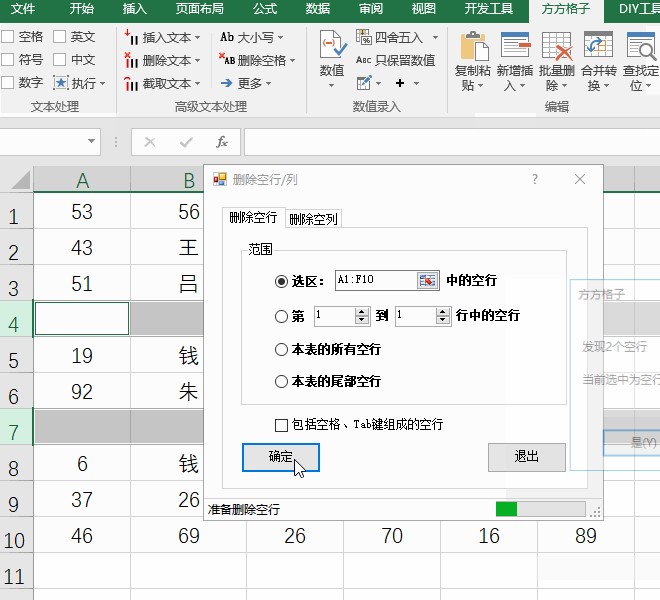
Task: Click the formula bar input area
Action: pos(452,142)
